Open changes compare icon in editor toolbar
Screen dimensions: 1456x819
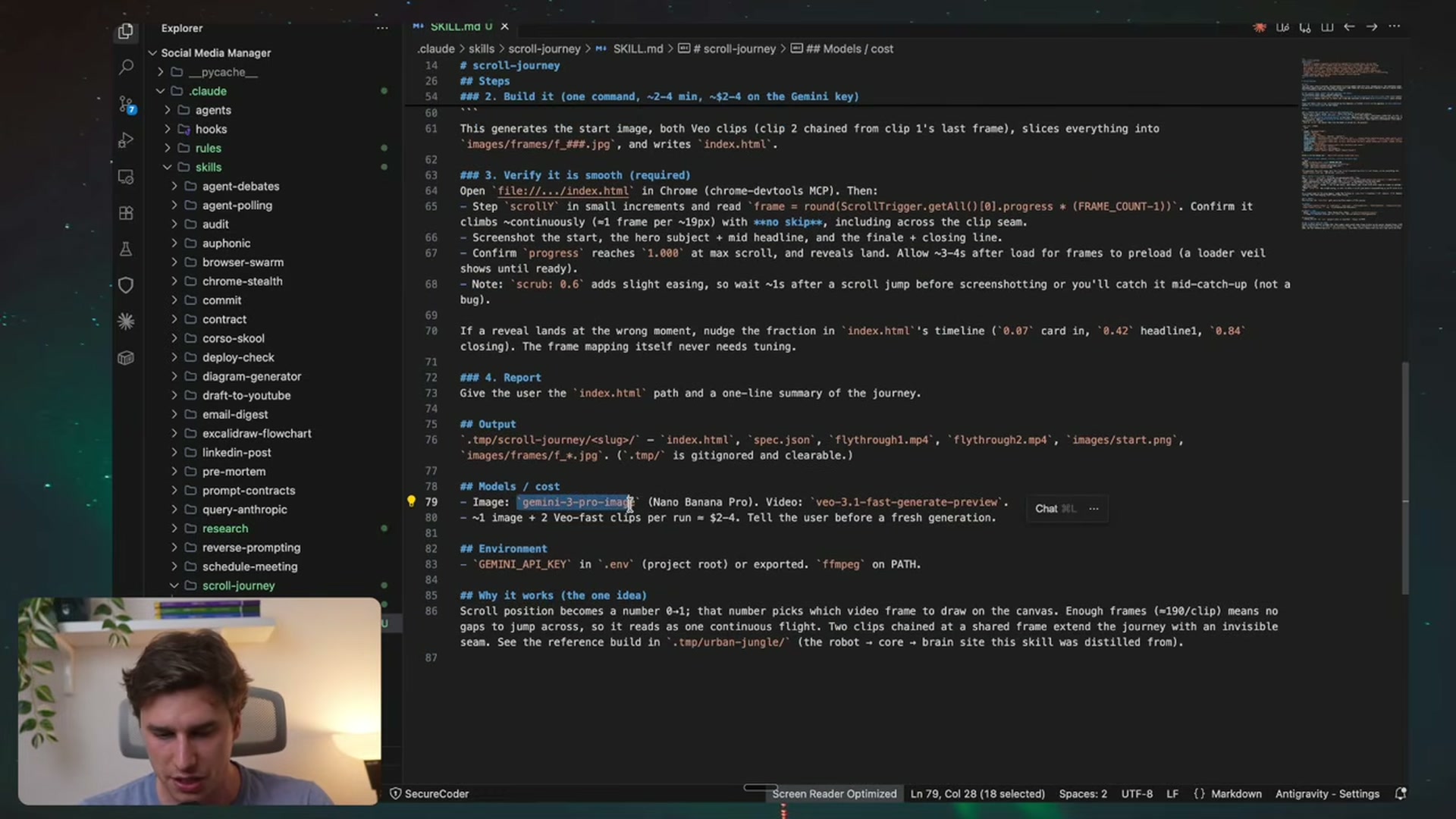pos(1305,27)
